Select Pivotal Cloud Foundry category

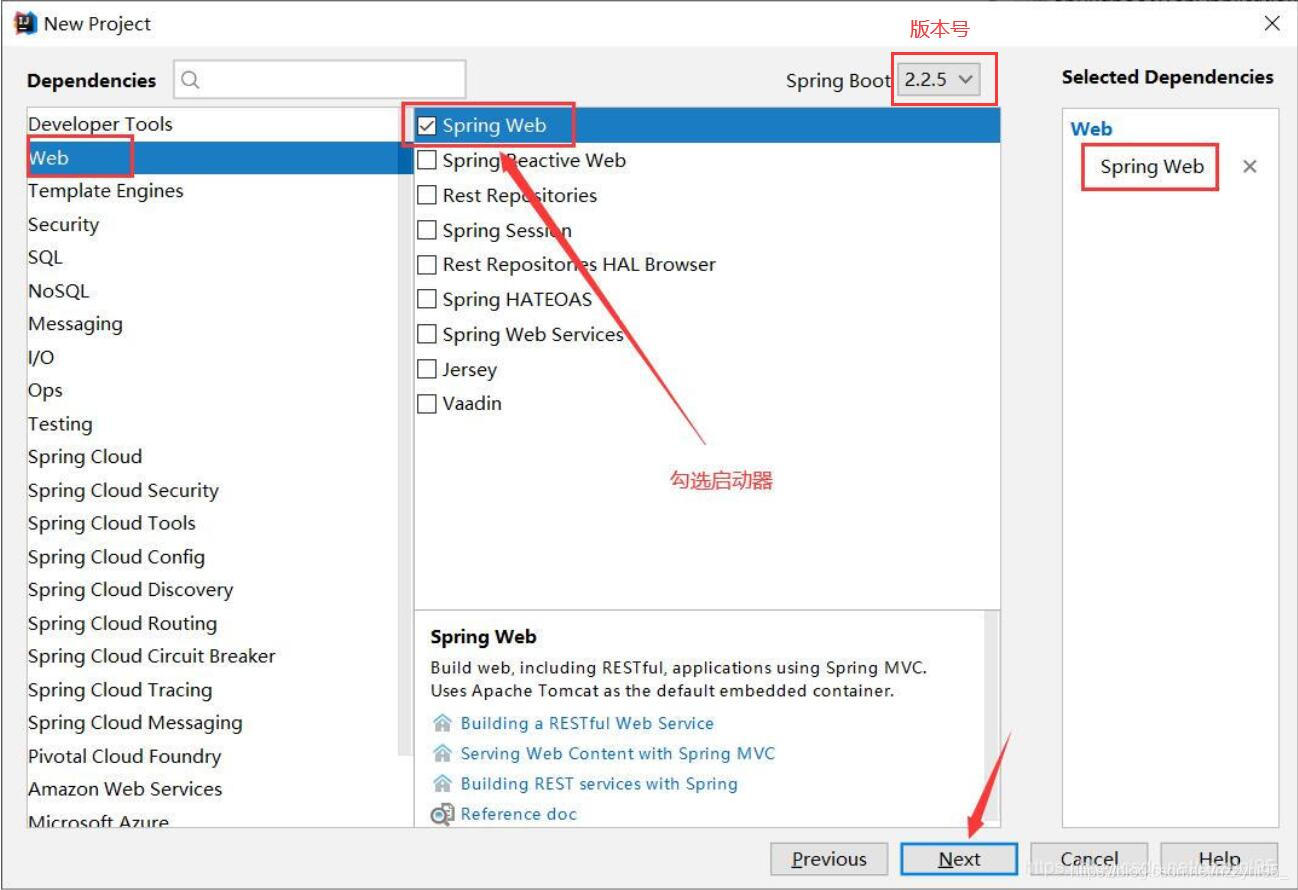(213, 756)
